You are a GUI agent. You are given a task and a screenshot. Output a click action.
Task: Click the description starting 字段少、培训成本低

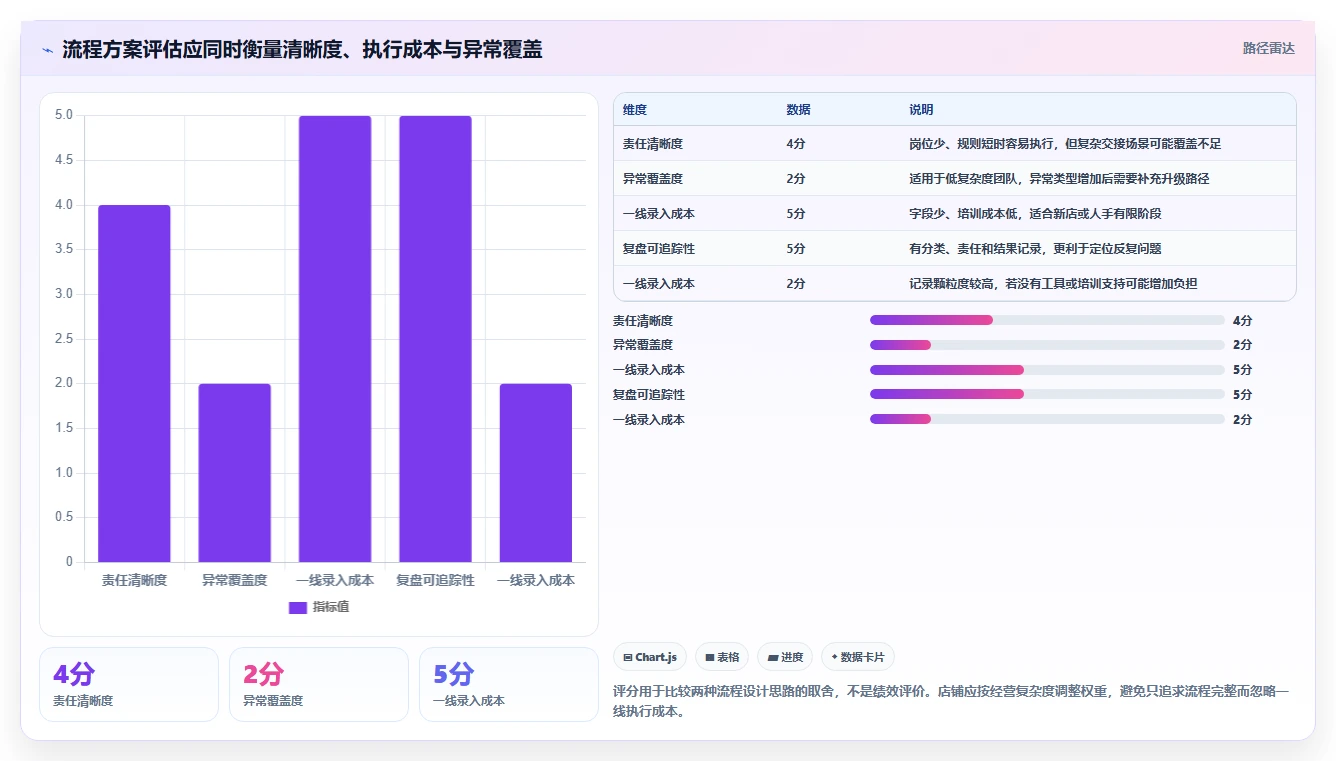click(x=1035, y=214)
